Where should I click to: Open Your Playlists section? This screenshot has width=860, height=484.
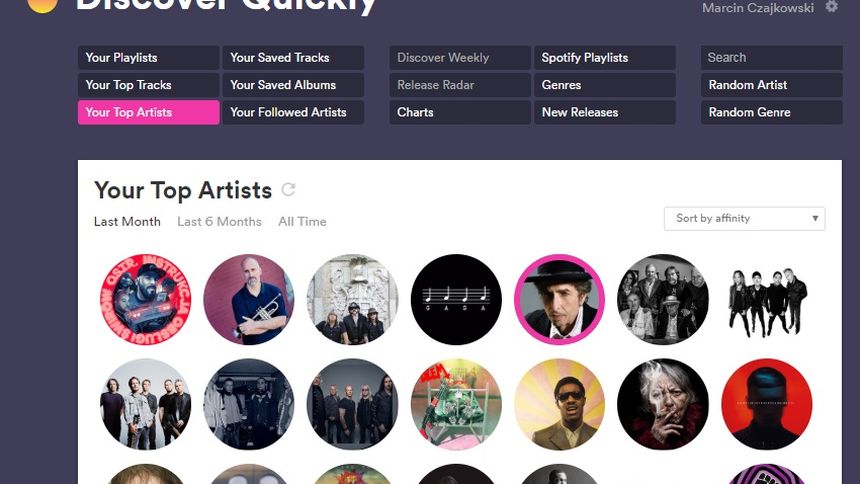click(148, 58)
